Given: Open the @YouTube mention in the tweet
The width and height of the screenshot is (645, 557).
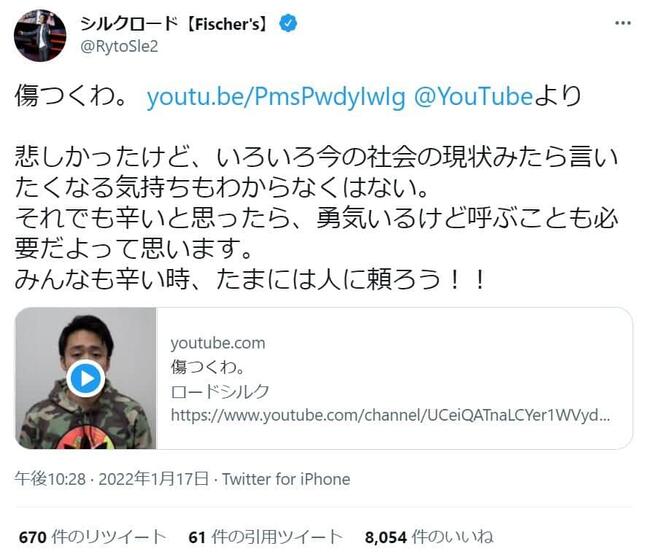Looking at the screenshot, I should pyautogui.click(x=473, y=97).
